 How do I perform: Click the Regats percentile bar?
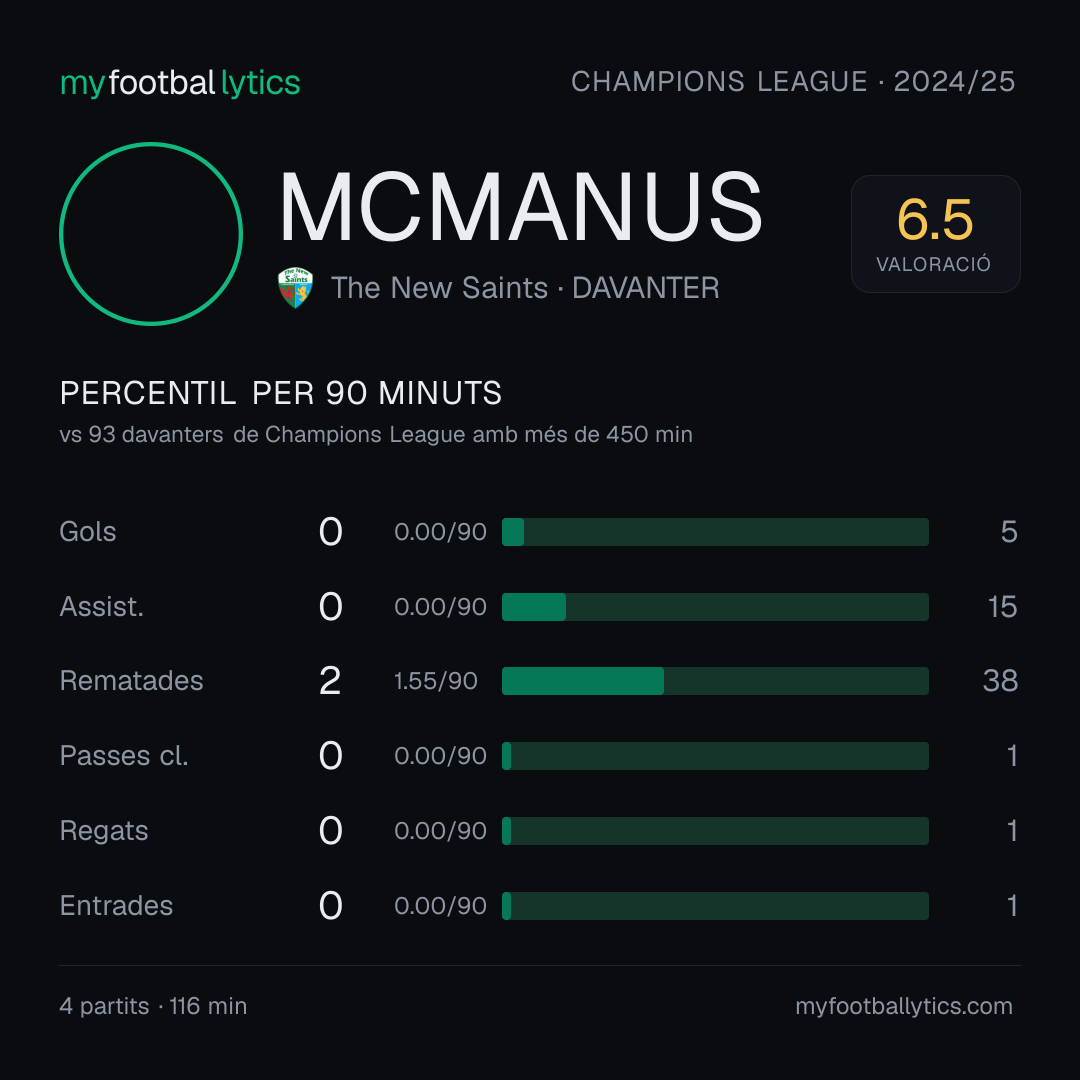pyautogui.click(x=715, y=831)
